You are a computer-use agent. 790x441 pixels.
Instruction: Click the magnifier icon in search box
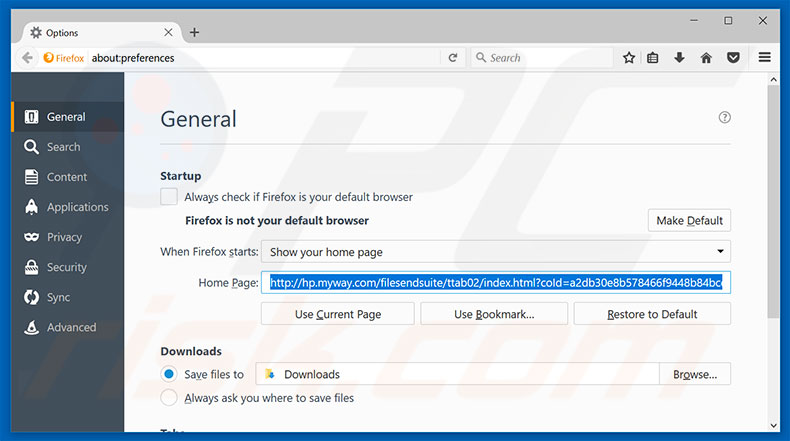[481, 57]
